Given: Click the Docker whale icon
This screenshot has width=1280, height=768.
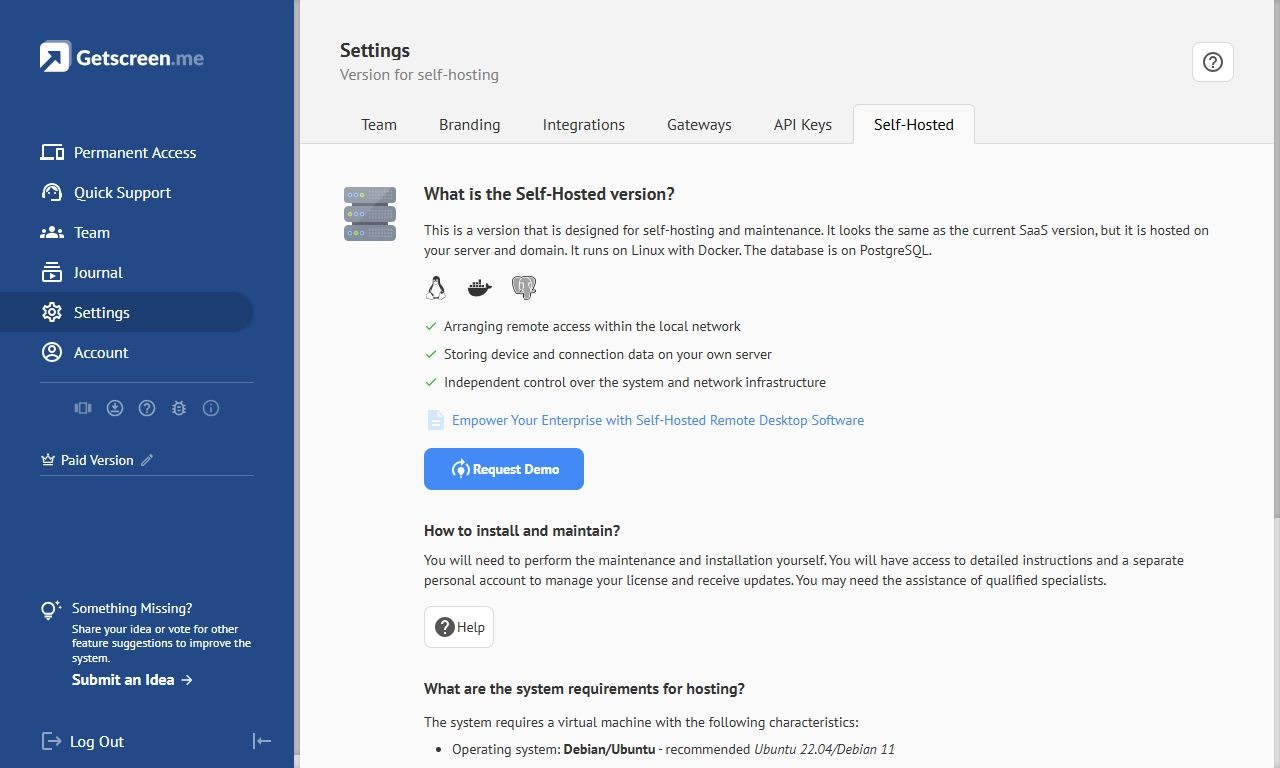Looking at the screenshot, I should pos(480,288).
